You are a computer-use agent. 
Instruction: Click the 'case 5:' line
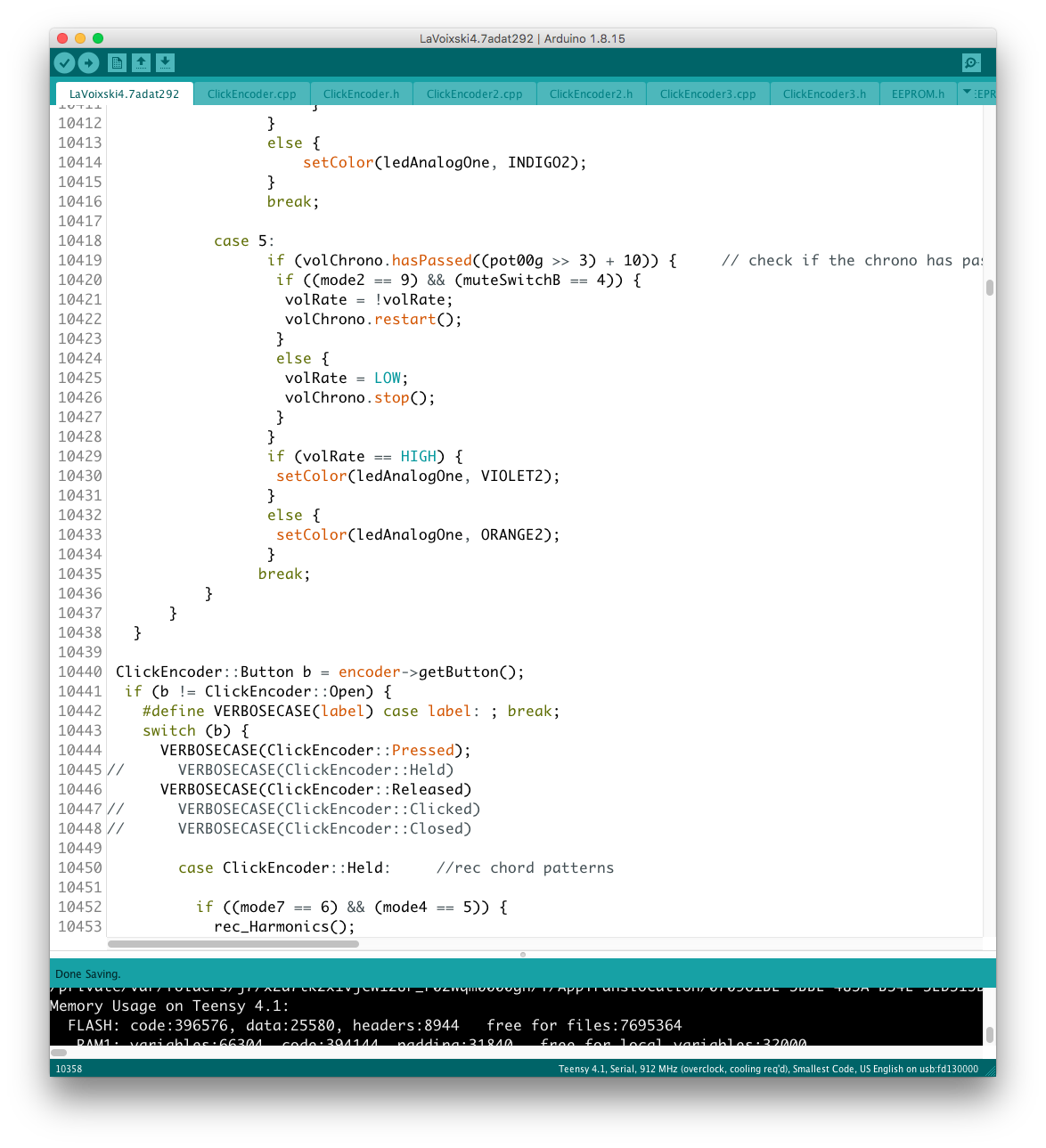click(x=244, y=240)
